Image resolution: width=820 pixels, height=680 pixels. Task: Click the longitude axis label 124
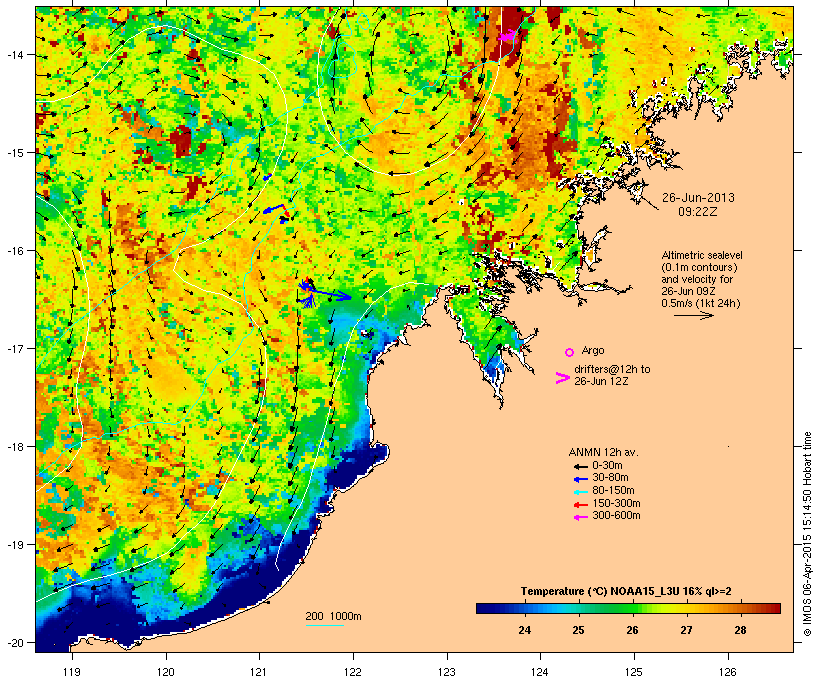tap(540, 672)
